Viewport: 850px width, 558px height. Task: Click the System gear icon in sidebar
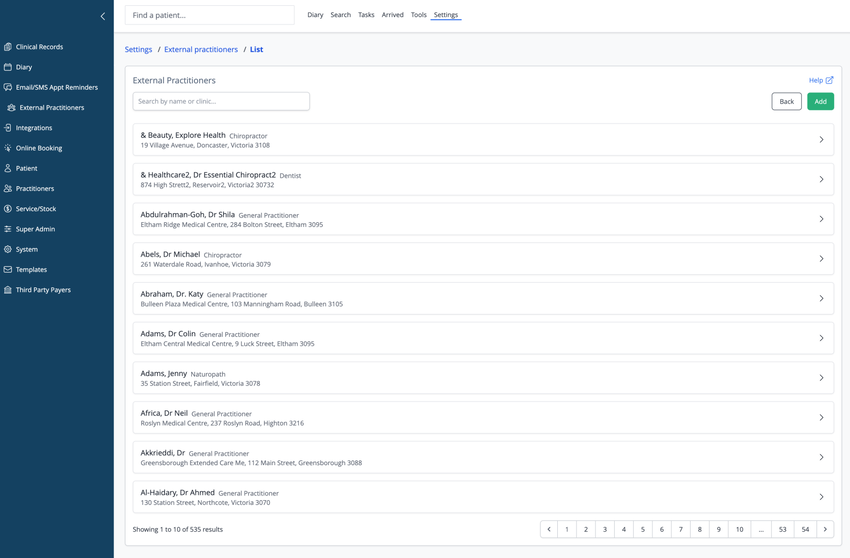8,249
